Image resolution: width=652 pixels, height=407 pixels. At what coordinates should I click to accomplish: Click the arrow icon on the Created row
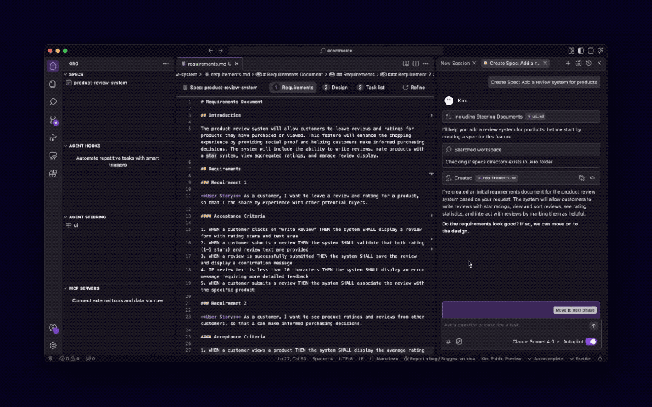click(593, 178)
